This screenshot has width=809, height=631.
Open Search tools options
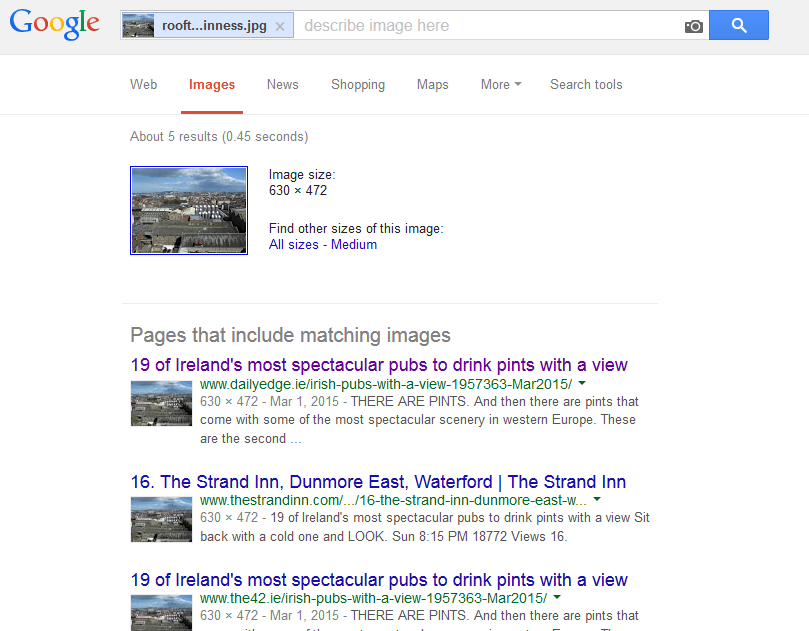[x=586, y=85]
